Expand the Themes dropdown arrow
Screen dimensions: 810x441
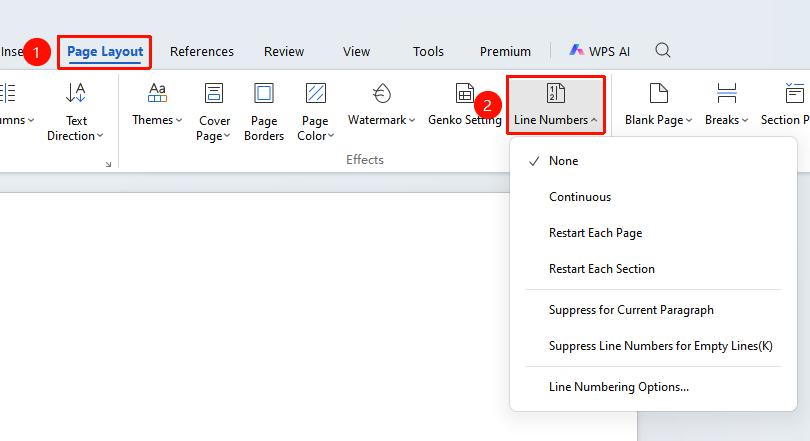coord(179,120)
